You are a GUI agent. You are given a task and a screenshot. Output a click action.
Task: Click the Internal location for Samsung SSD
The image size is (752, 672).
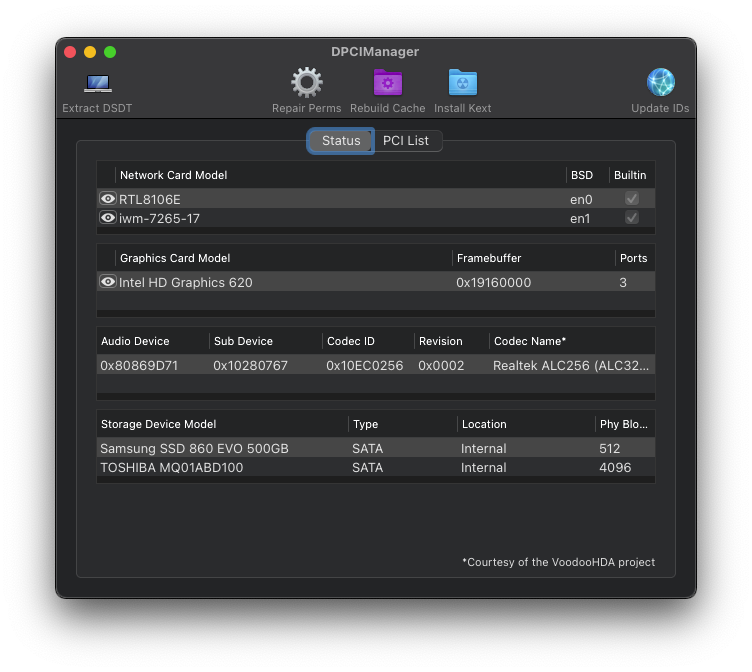(x=483, y=448)
